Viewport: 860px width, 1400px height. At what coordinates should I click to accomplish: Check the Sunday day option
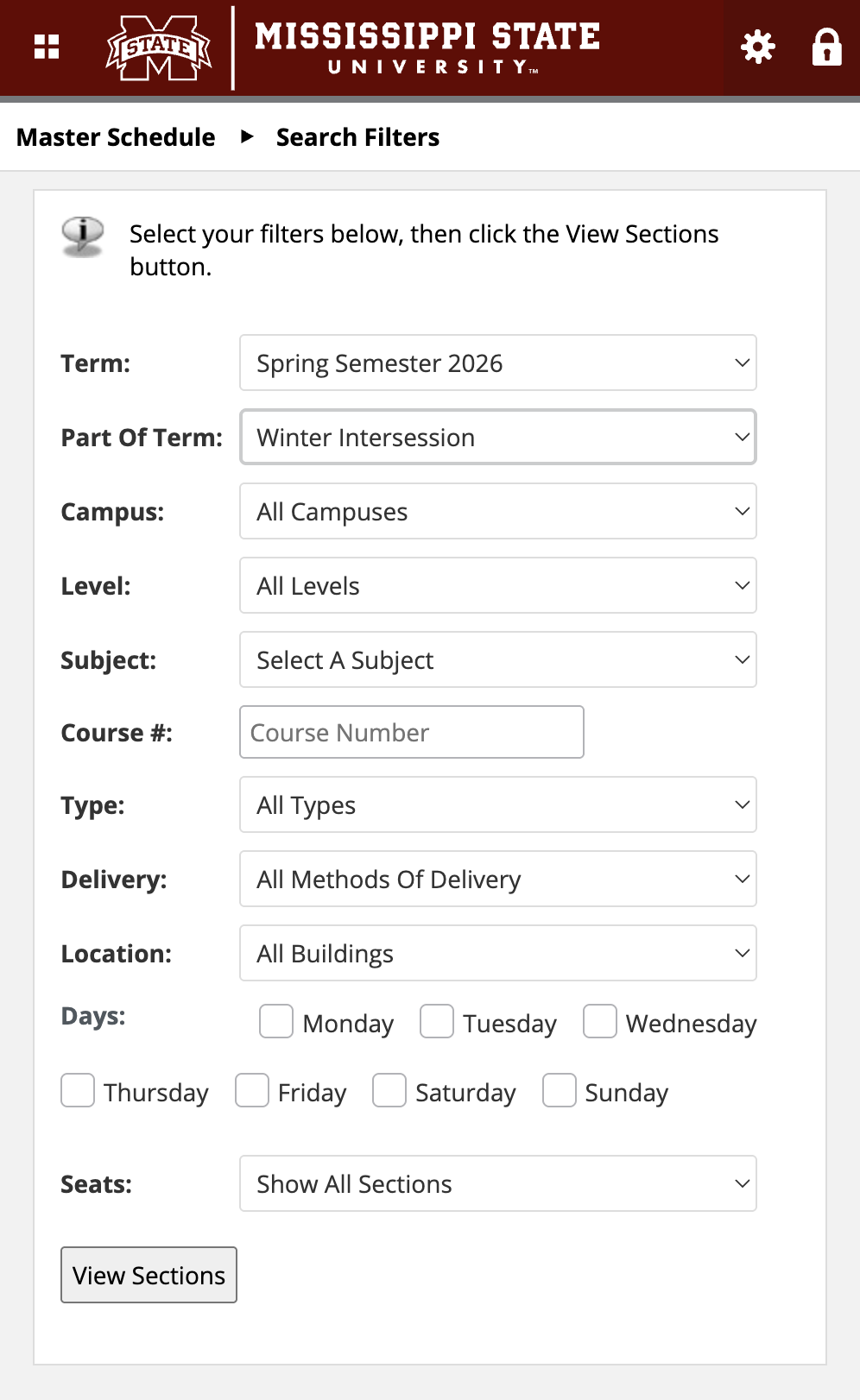pyautogui.click(x=559, y=1090)
